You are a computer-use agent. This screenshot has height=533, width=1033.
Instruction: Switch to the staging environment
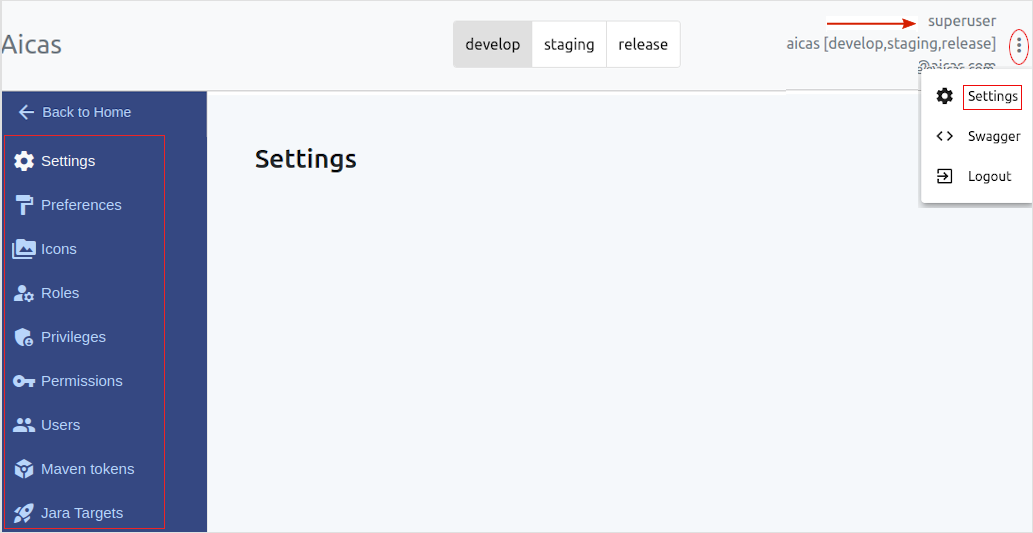pos(569,44)
